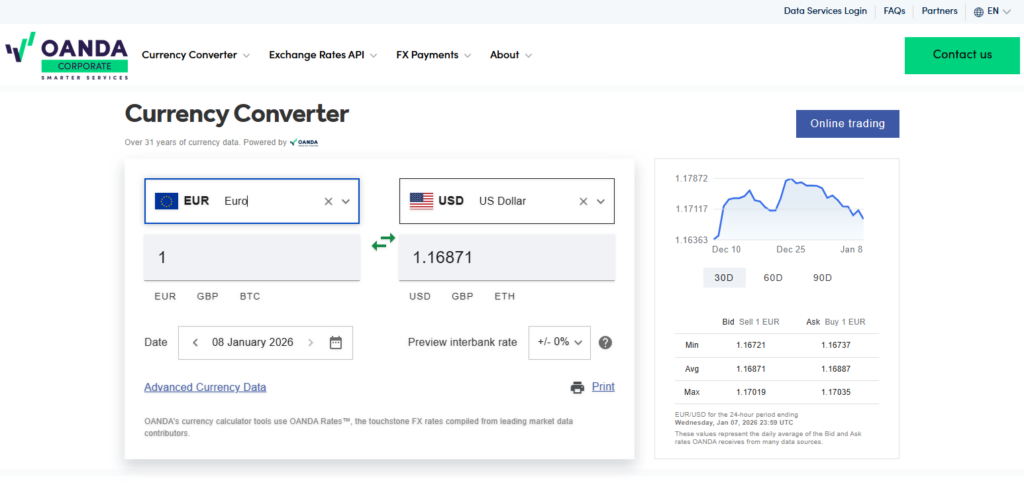Open the calendar date picker icon
This screenshot has height=485, width=1024.
coord(336,342)
